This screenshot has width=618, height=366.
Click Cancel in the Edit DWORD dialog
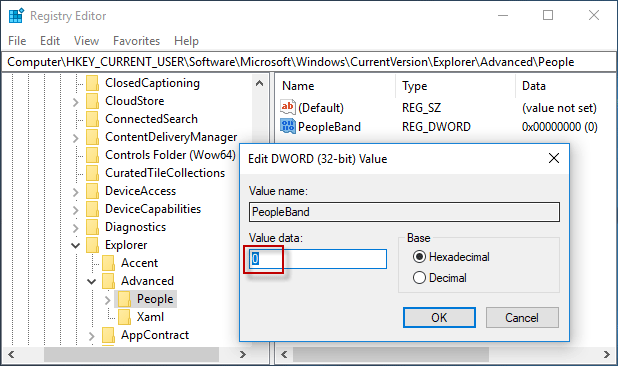(522, 318)
